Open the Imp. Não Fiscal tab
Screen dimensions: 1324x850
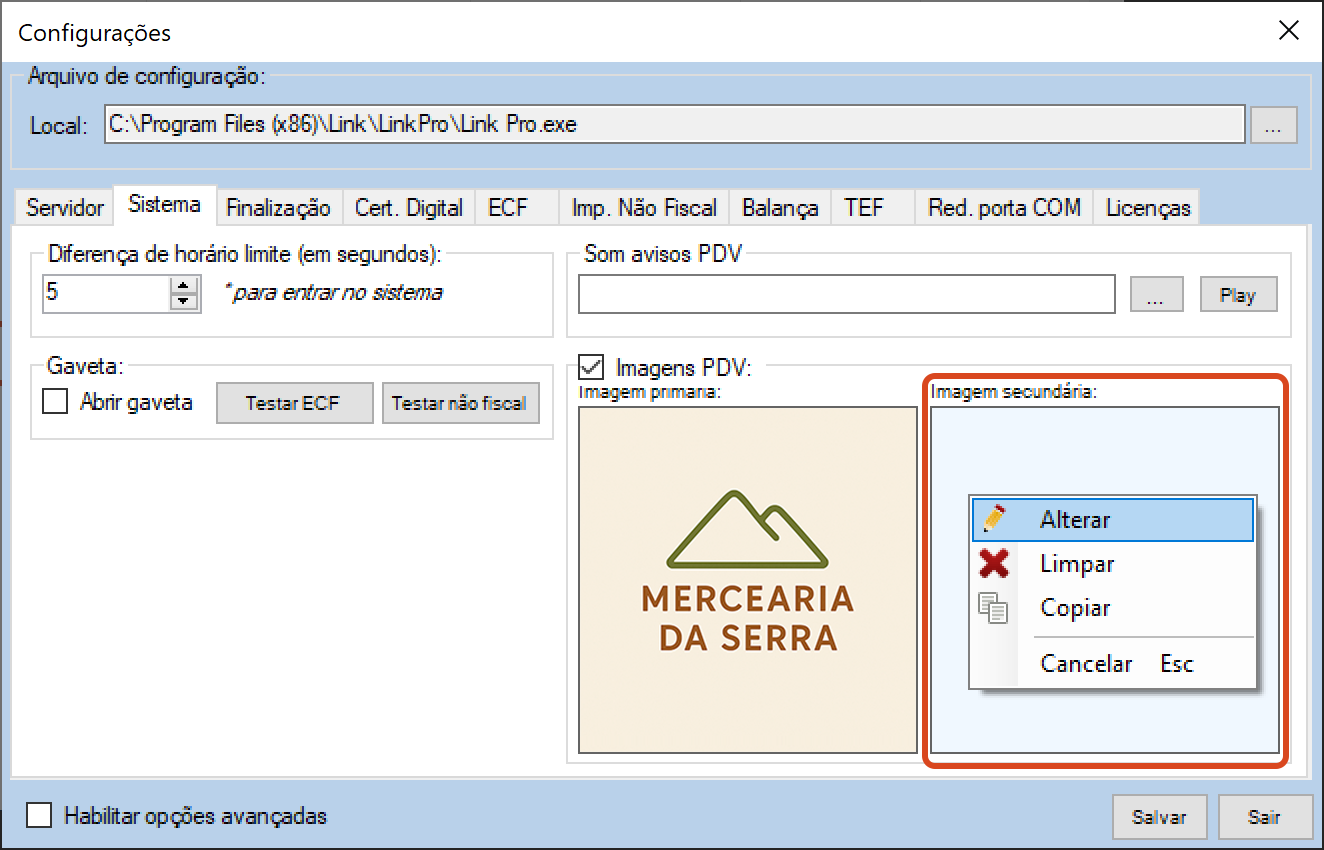pos(644,208)
